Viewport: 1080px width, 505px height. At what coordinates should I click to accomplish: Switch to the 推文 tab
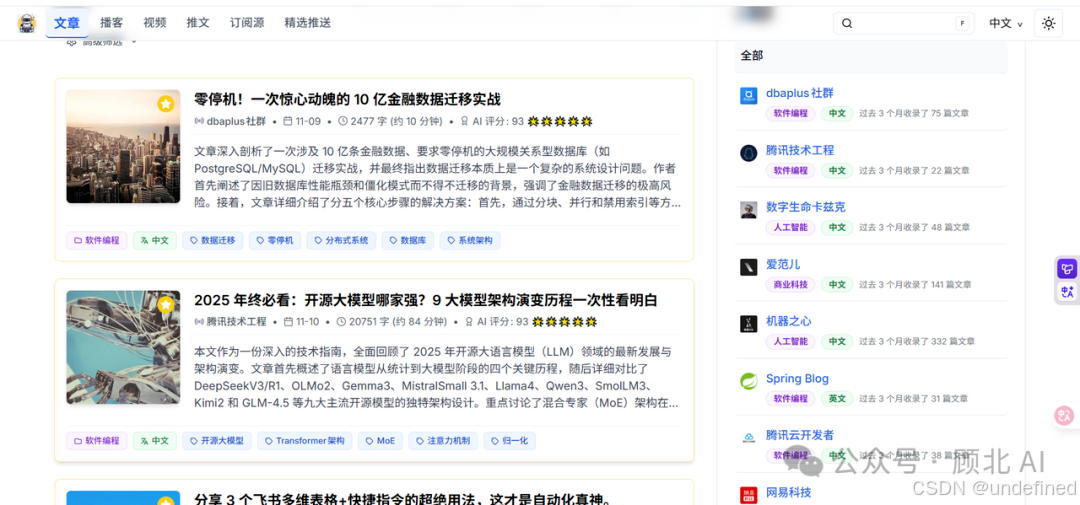coord(198,23)
